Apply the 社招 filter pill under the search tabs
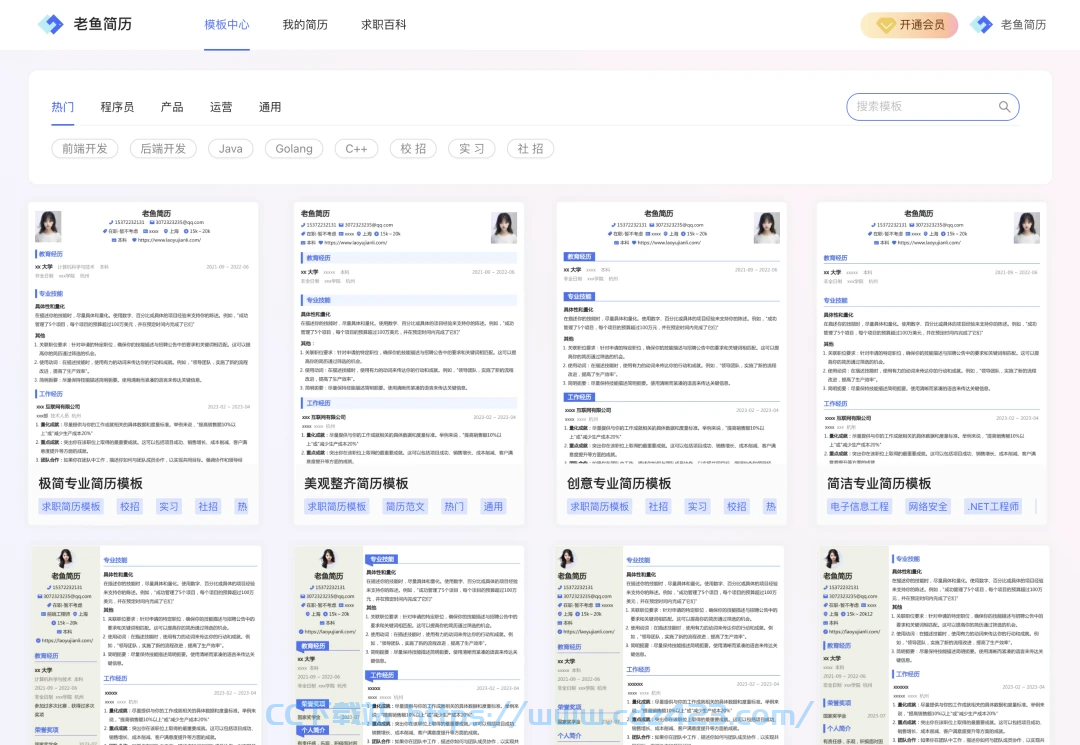The image size is (1080, 745). point(530,149)
